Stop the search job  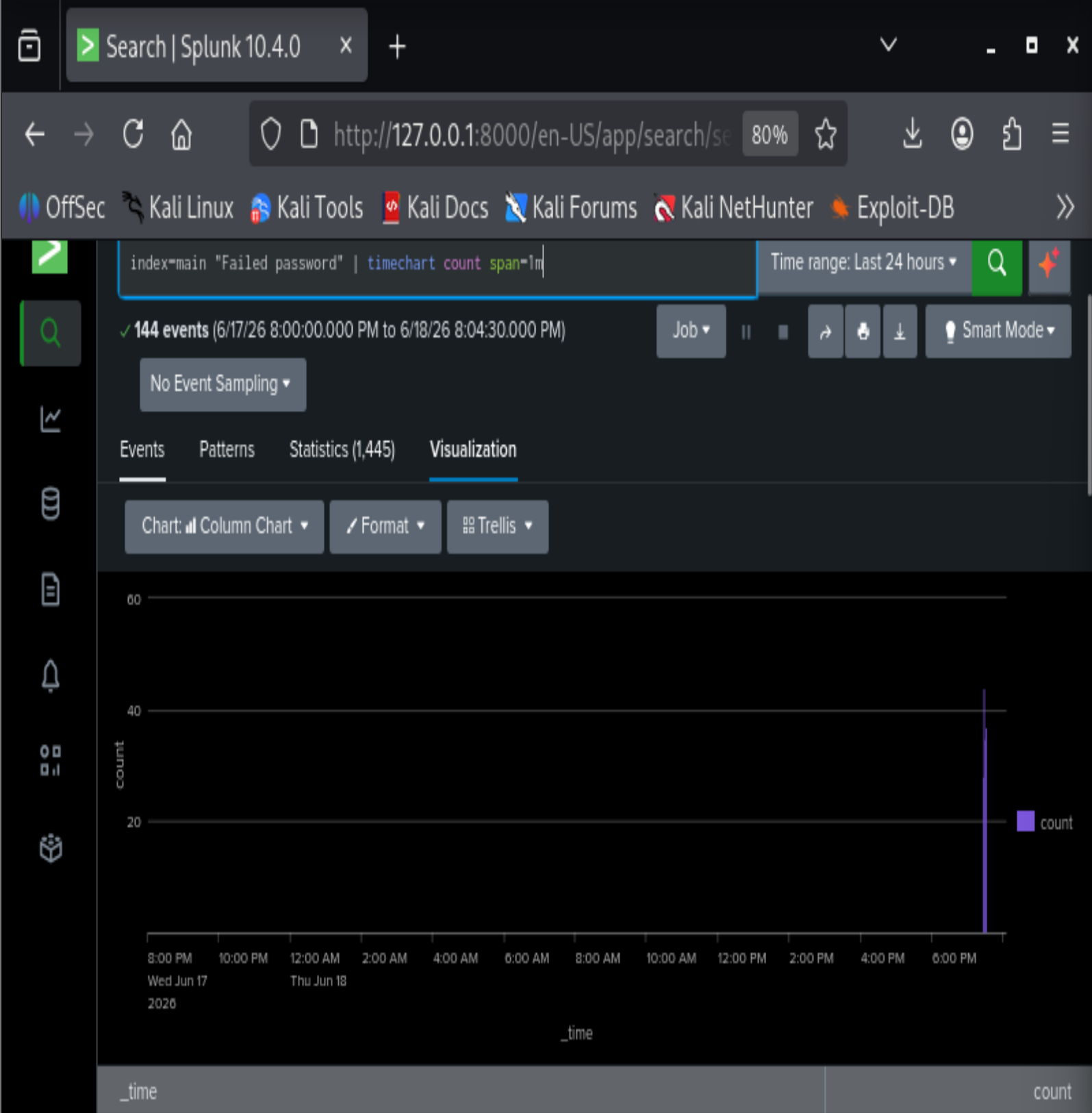tap(783, 332)
